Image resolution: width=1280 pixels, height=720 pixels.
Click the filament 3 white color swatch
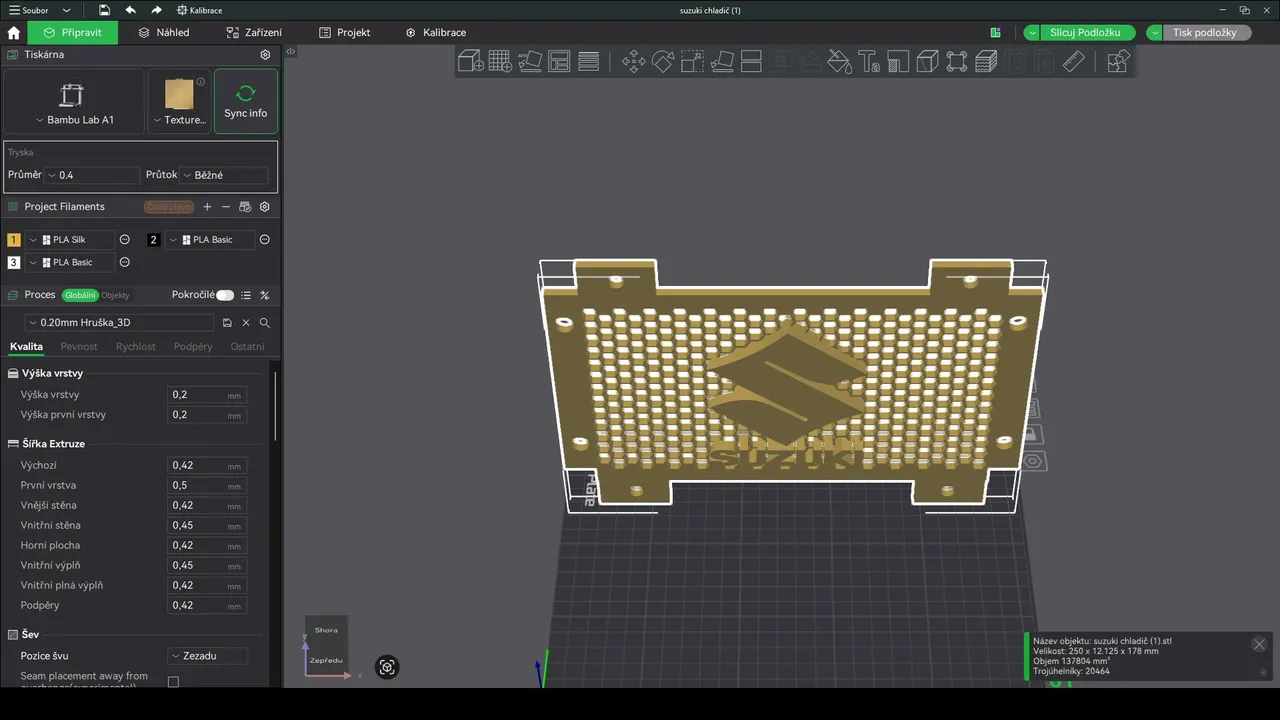(x=14, y=262)
